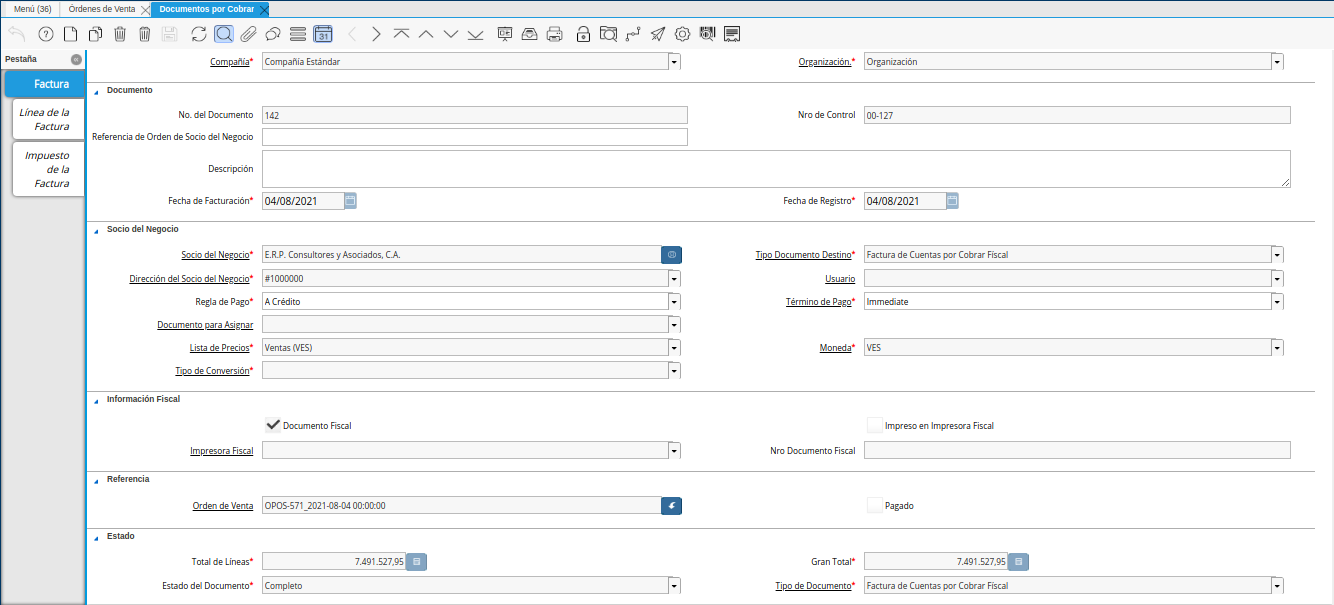Collapse the Información Fiscal section
This screenshot has width=1334, height=605.
click(97, 399)
